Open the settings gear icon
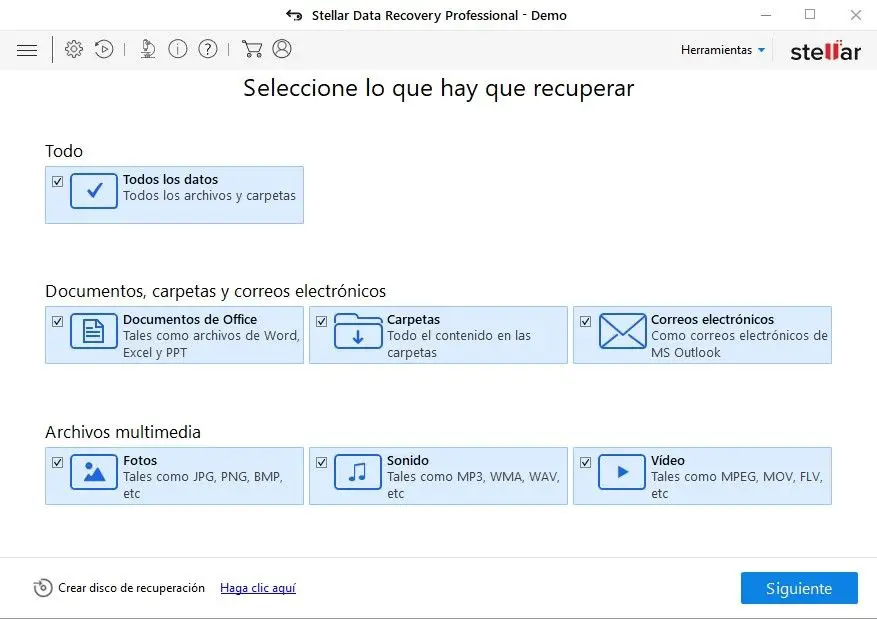The width and height of the screenshot is (877, 619). (x=74, y=49)
